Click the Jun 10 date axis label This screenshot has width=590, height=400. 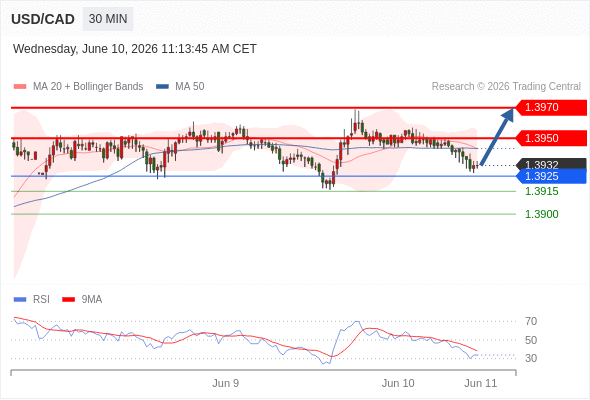coord(398,383)
